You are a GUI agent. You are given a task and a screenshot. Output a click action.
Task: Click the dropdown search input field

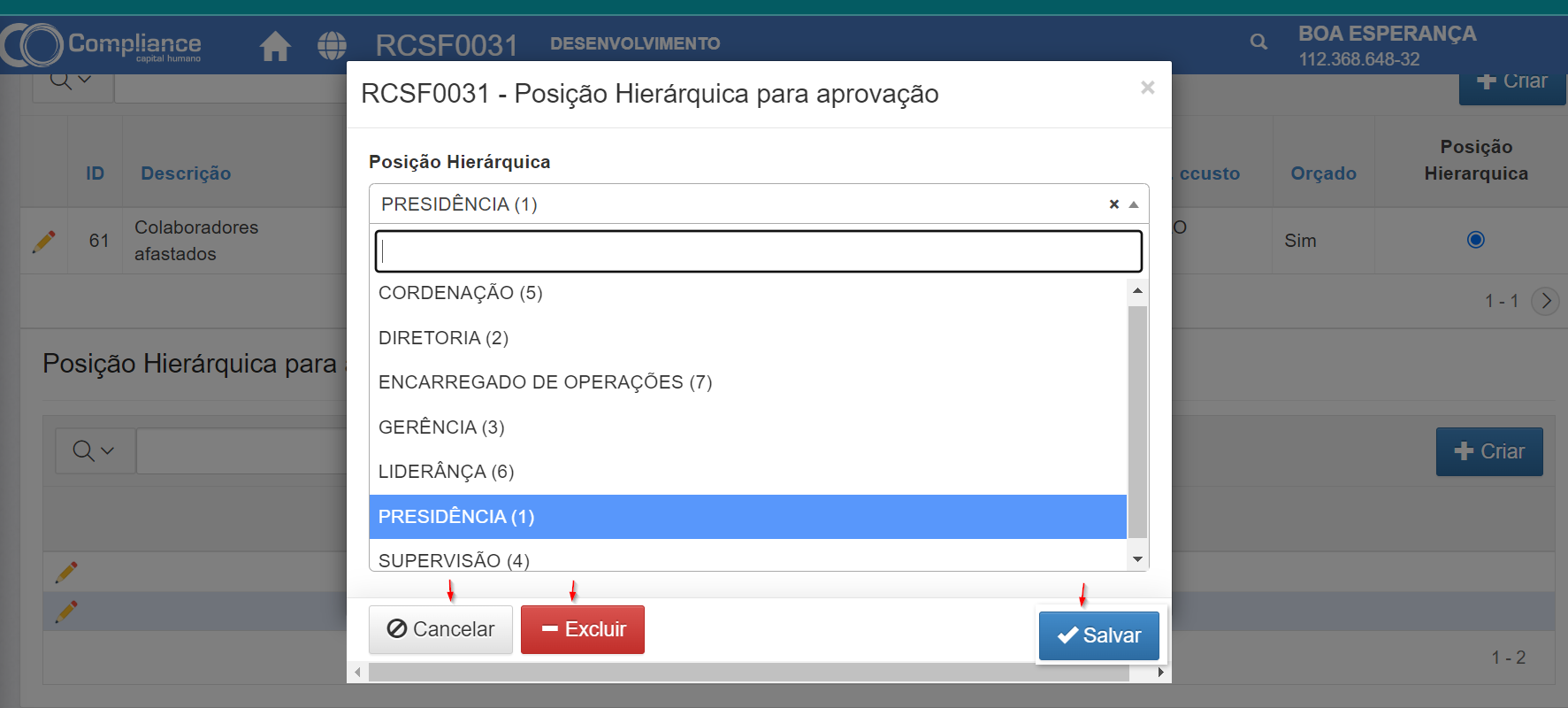pos(759,251)
